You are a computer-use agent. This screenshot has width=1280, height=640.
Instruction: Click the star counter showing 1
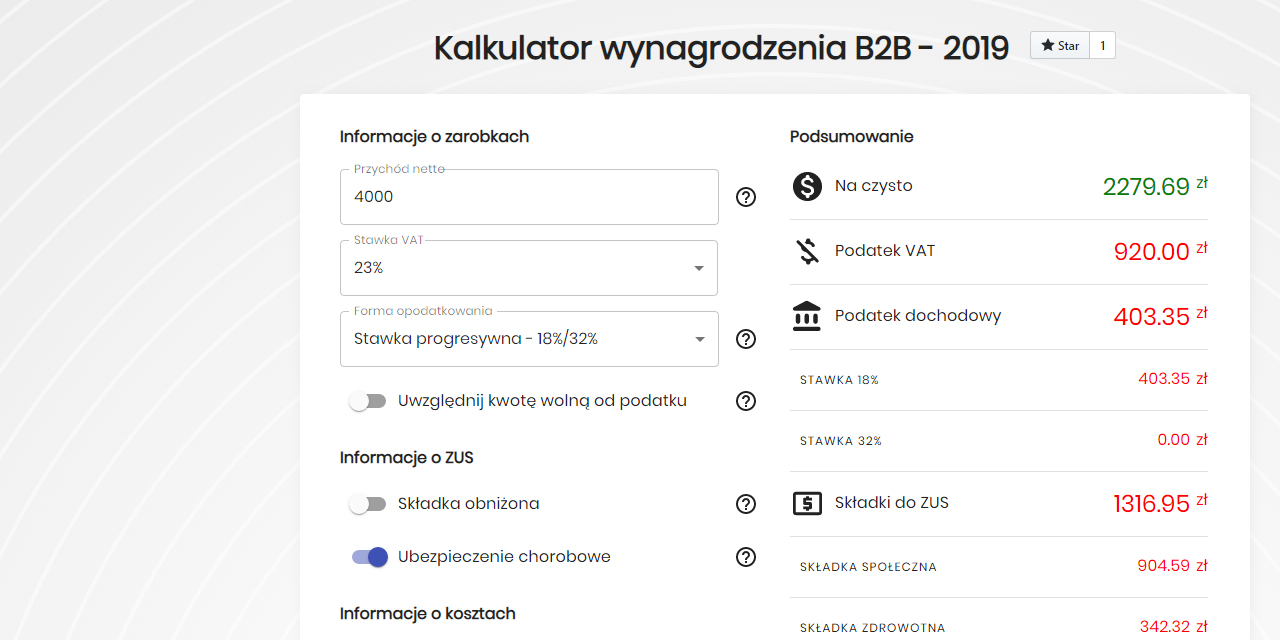tap(1101, 45)
